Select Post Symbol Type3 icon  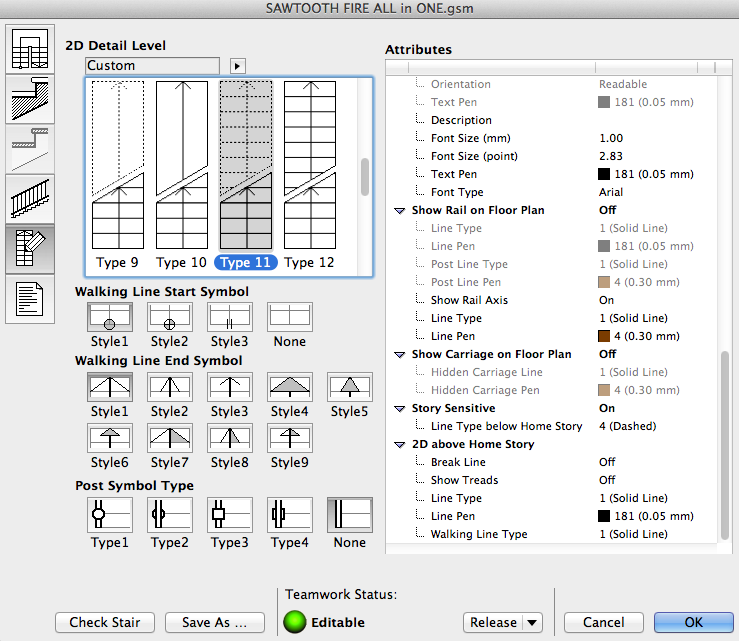pos(229,514)
